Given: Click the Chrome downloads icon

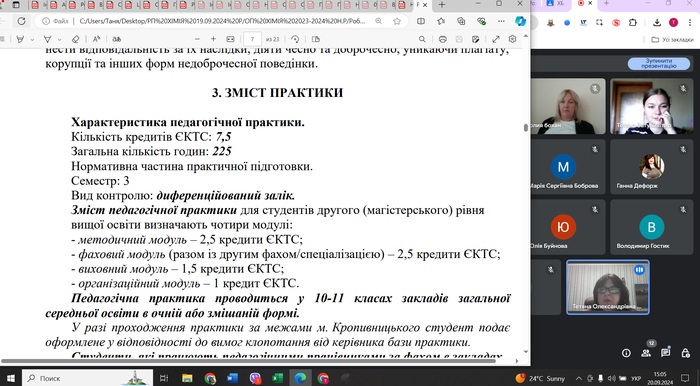Looking at the screenshot, I should click(657, 23).
